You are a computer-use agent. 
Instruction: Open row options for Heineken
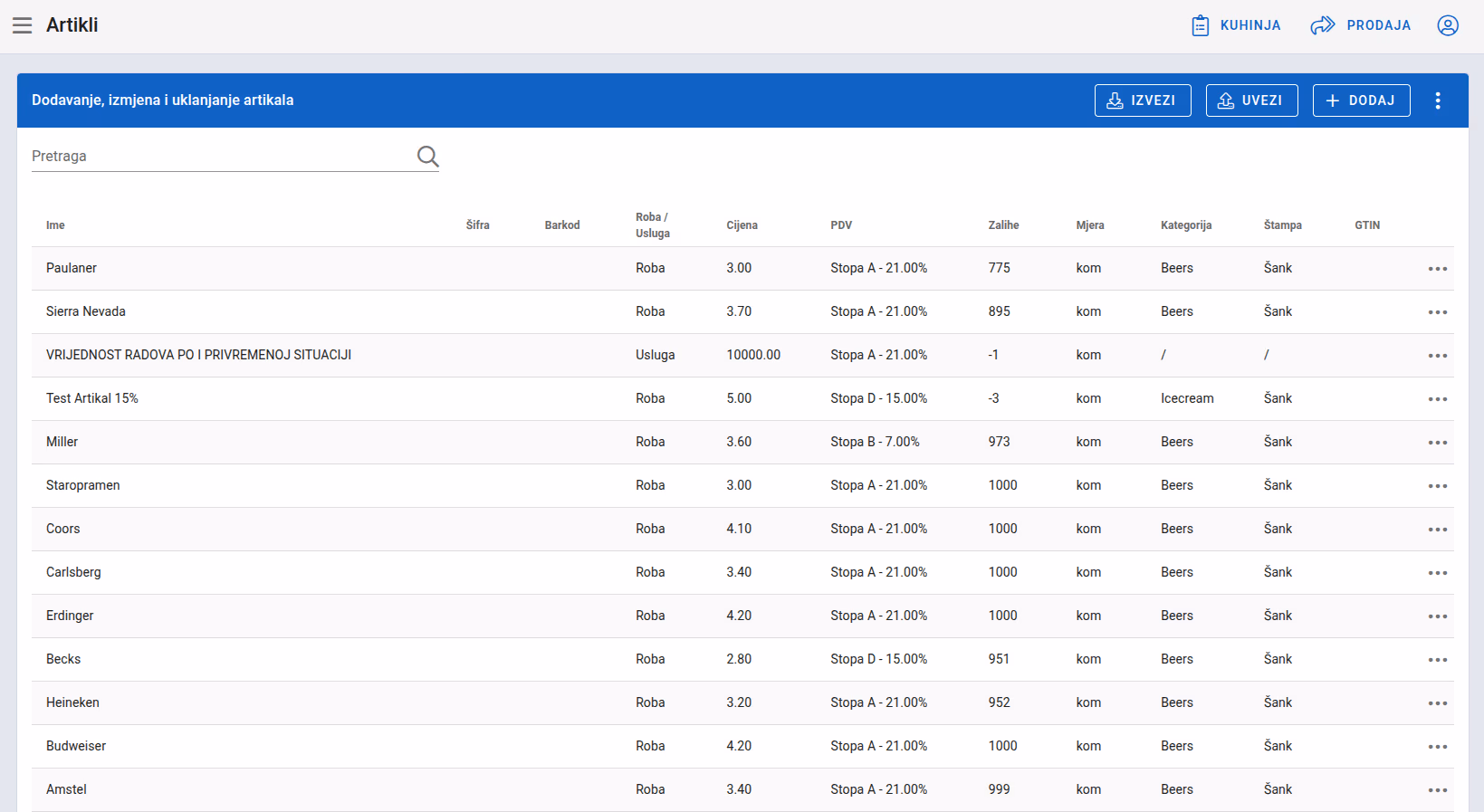(x=1438, y=703)
